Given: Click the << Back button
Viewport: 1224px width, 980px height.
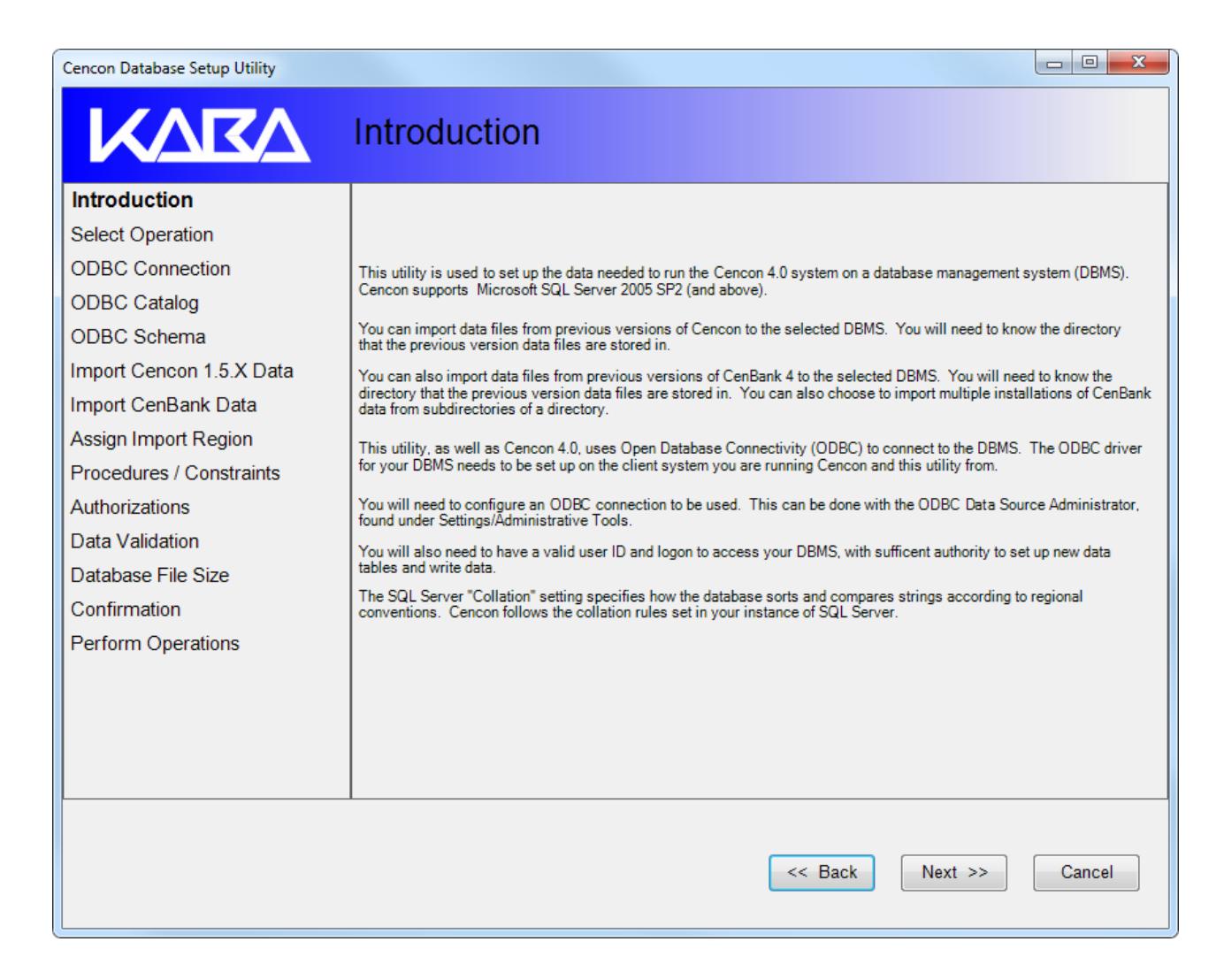Looking at the screenshot, I should [822, 872].
